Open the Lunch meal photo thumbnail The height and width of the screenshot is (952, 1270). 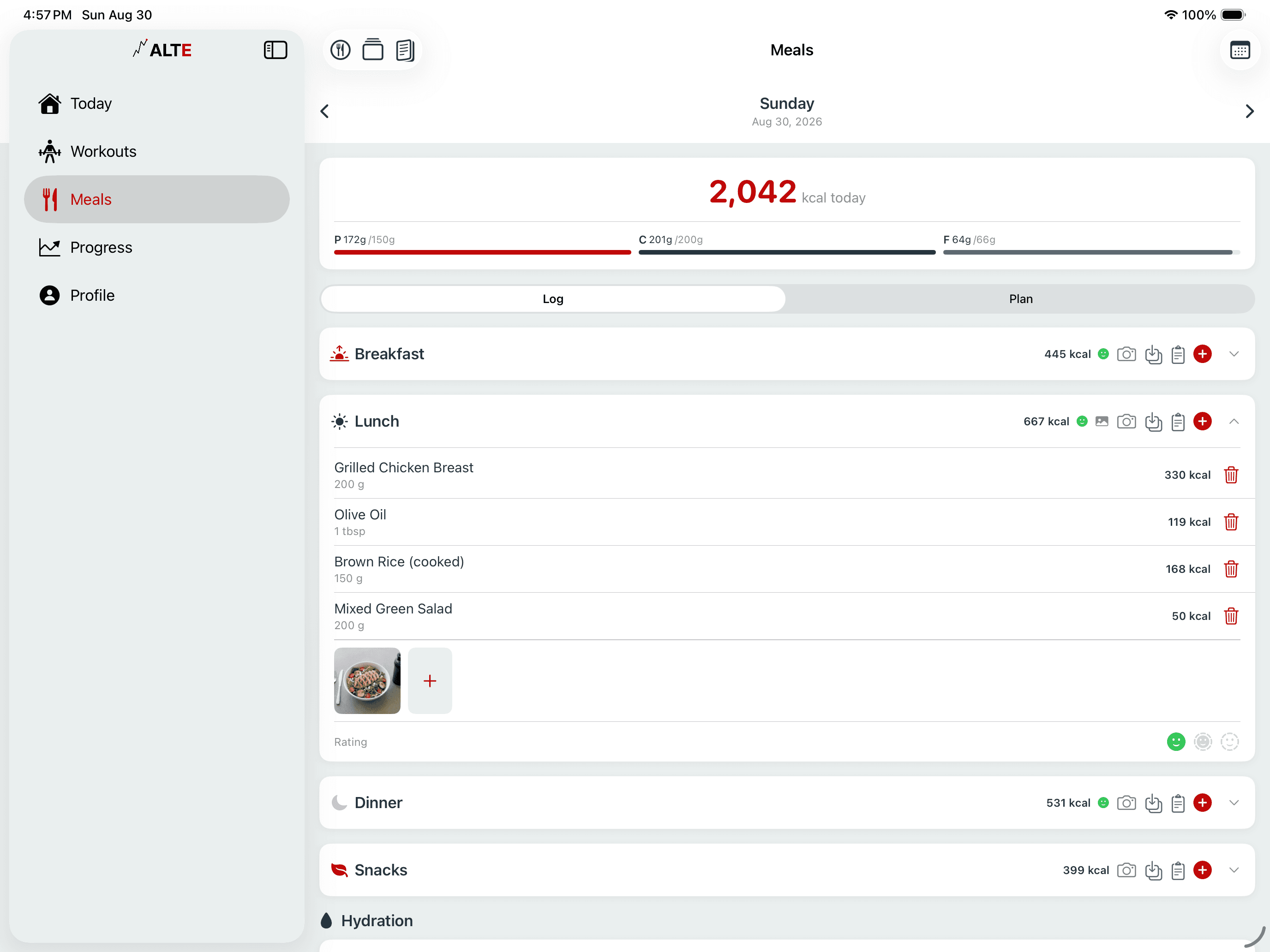pos(367,681)
